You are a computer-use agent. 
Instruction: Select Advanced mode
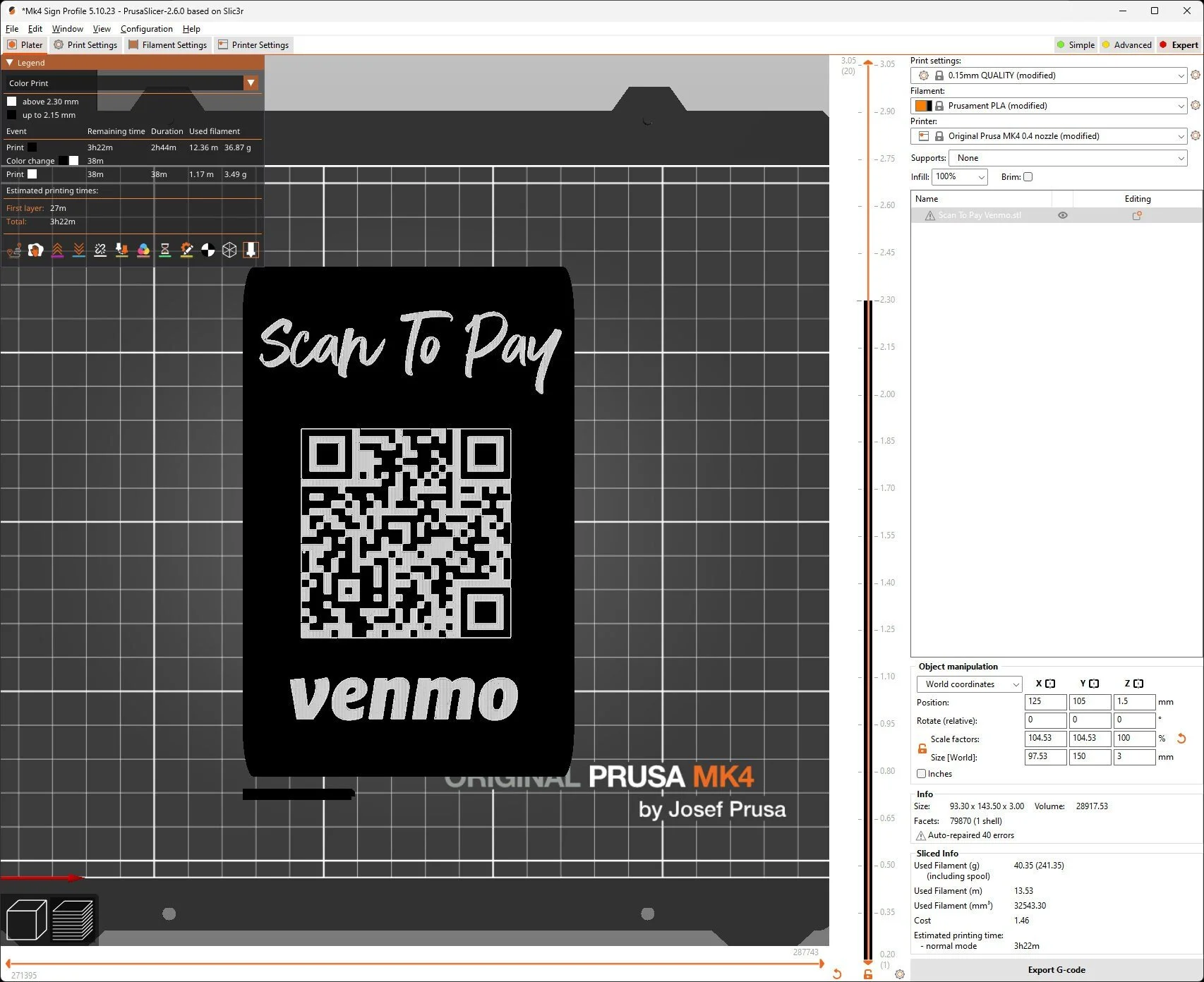pos(1126,44)
